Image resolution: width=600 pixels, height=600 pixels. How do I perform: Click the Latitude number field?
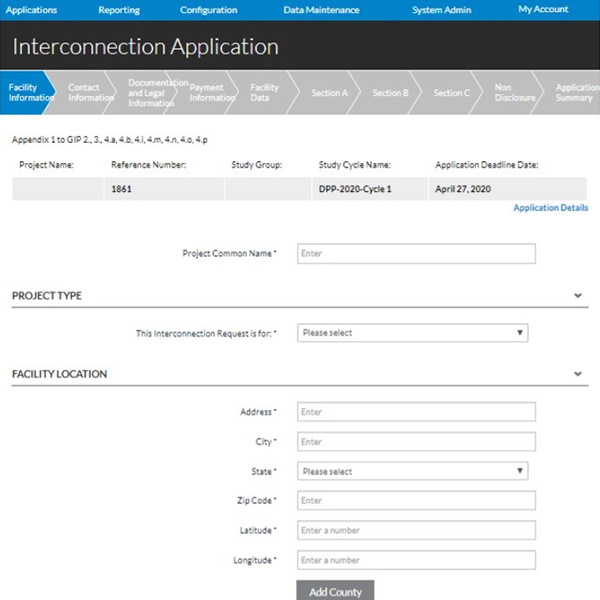pos(416,530)
